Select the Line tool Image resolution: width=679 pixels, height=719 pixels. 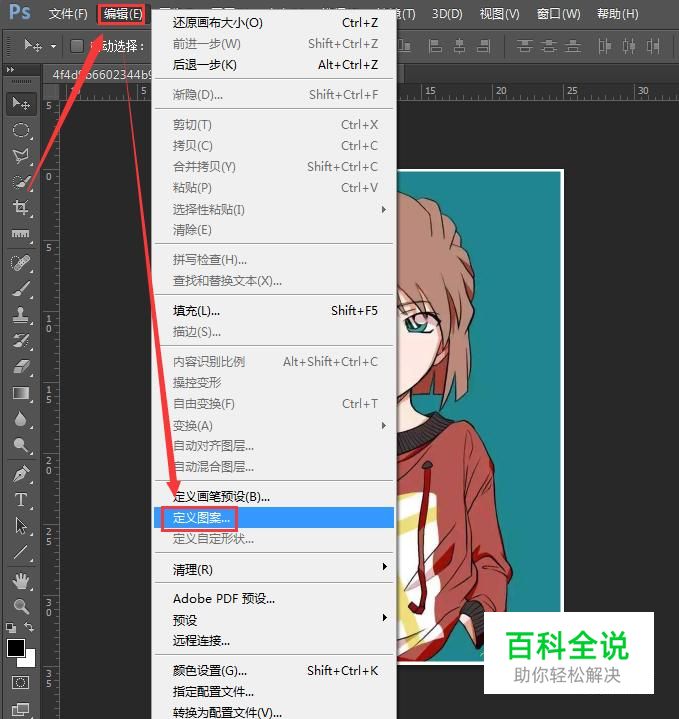click(21, 552)
